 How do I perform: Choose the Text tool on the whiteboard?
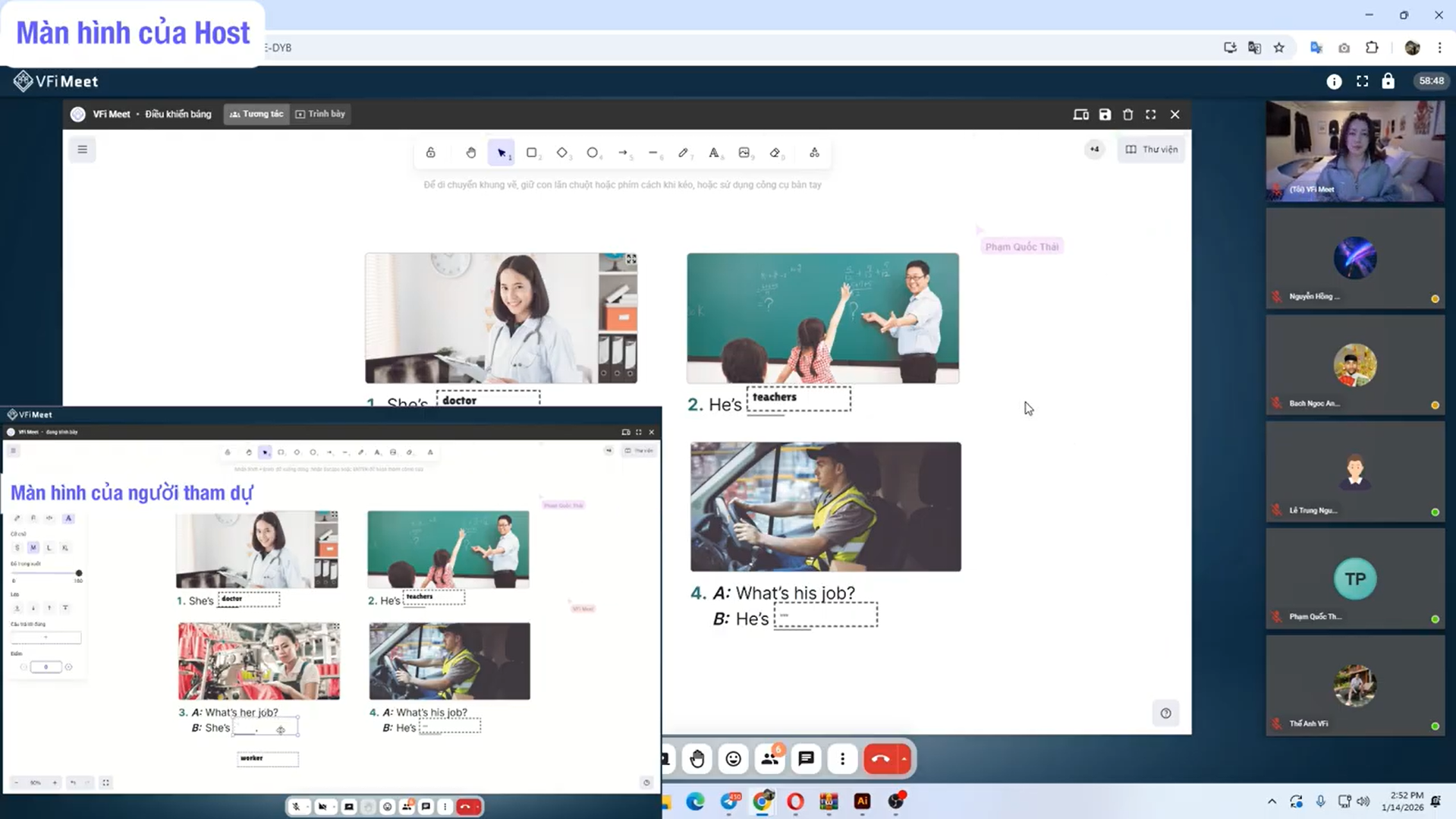715,152
